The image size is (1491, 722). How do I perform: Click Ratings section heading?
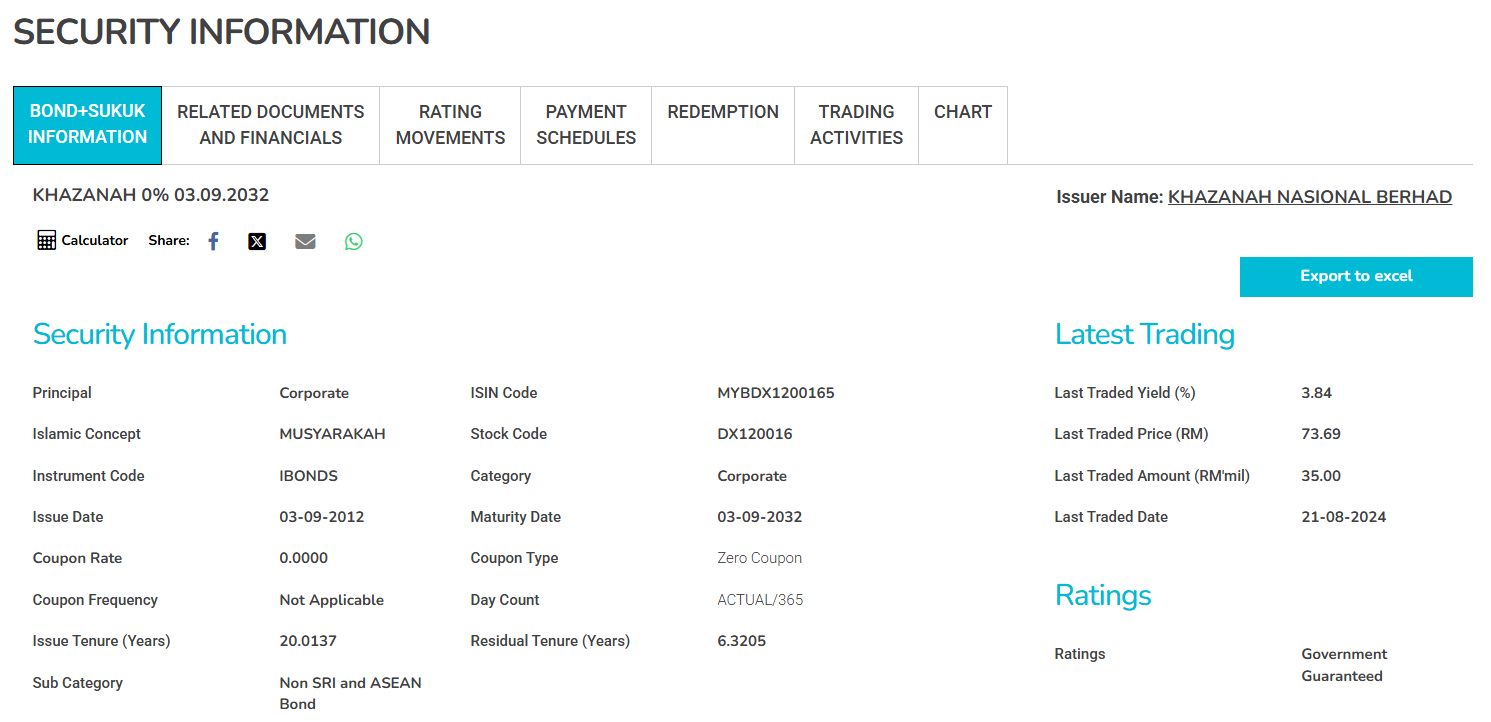pyautogui.click(x=1103, y=596)
